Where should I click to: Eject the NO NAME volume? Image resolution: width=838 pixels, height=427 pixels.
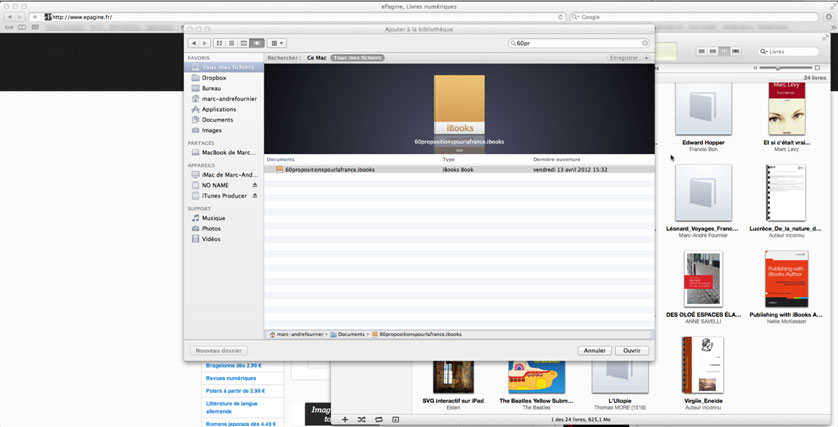point(255,185)
